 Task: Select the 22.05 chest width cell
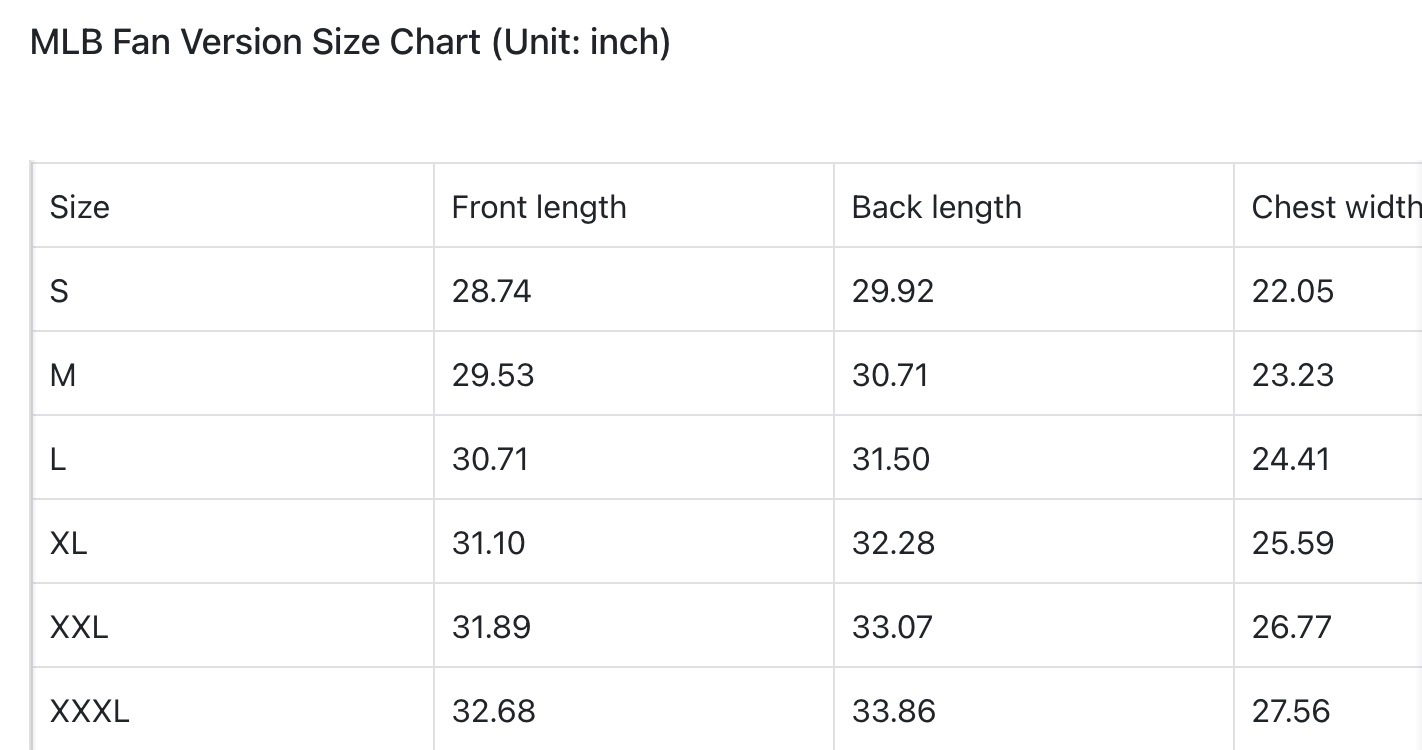coord(1293,291)
